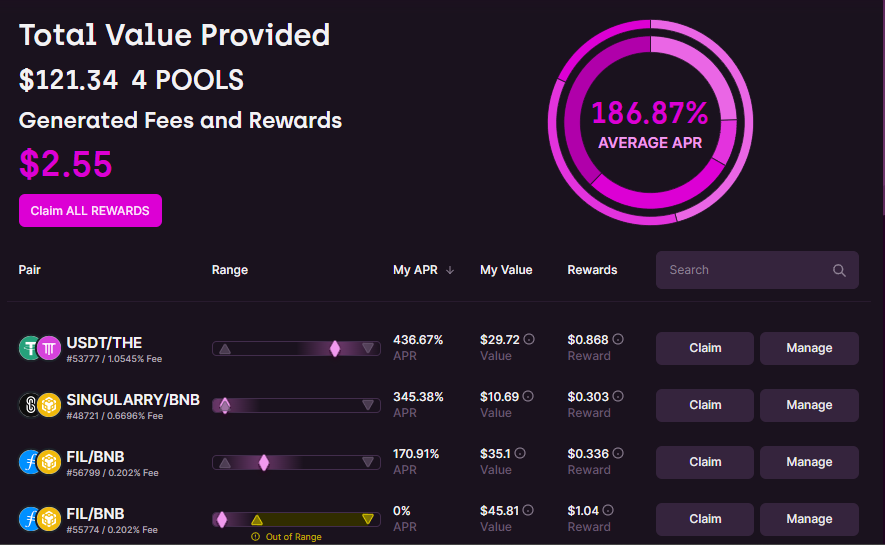Click FIL token icon in #56799 row
Image resolution: width=885 pixels, height=545 pixels.
(x=28, y=462)
